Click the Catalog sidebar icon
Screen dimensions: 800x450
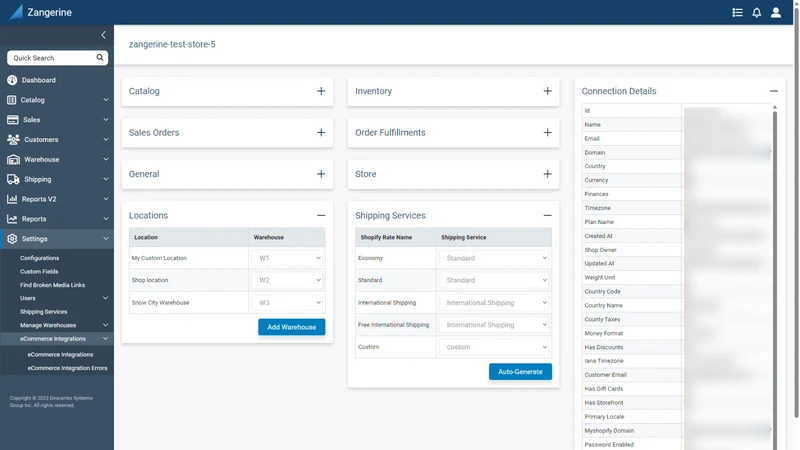[12, 100]
